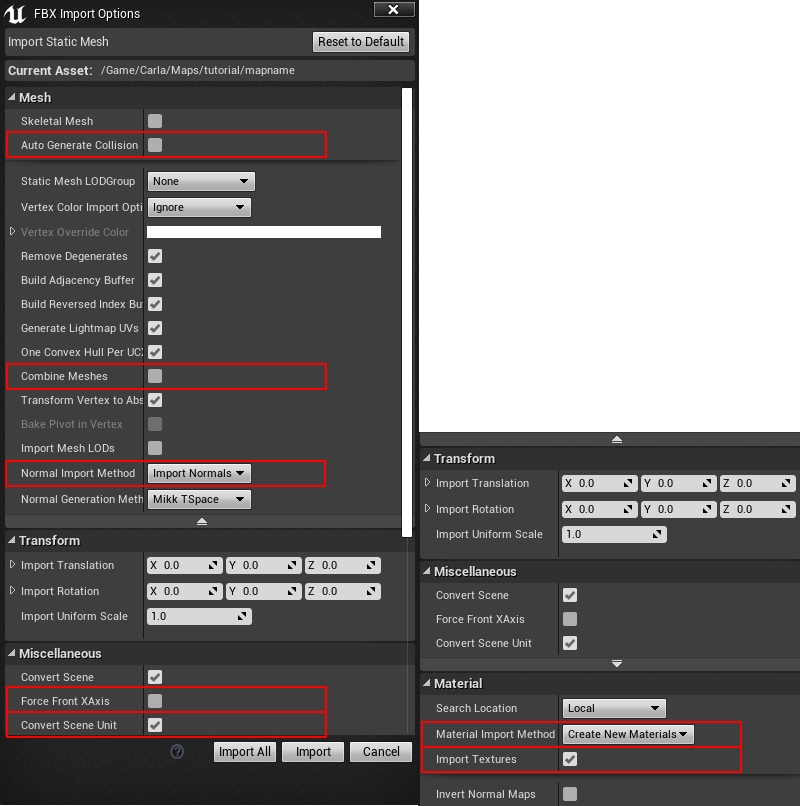Open the Search Location dropdown
Image resolution: width=800 pixels, height=806 pixels.
(x=613, y=708)
